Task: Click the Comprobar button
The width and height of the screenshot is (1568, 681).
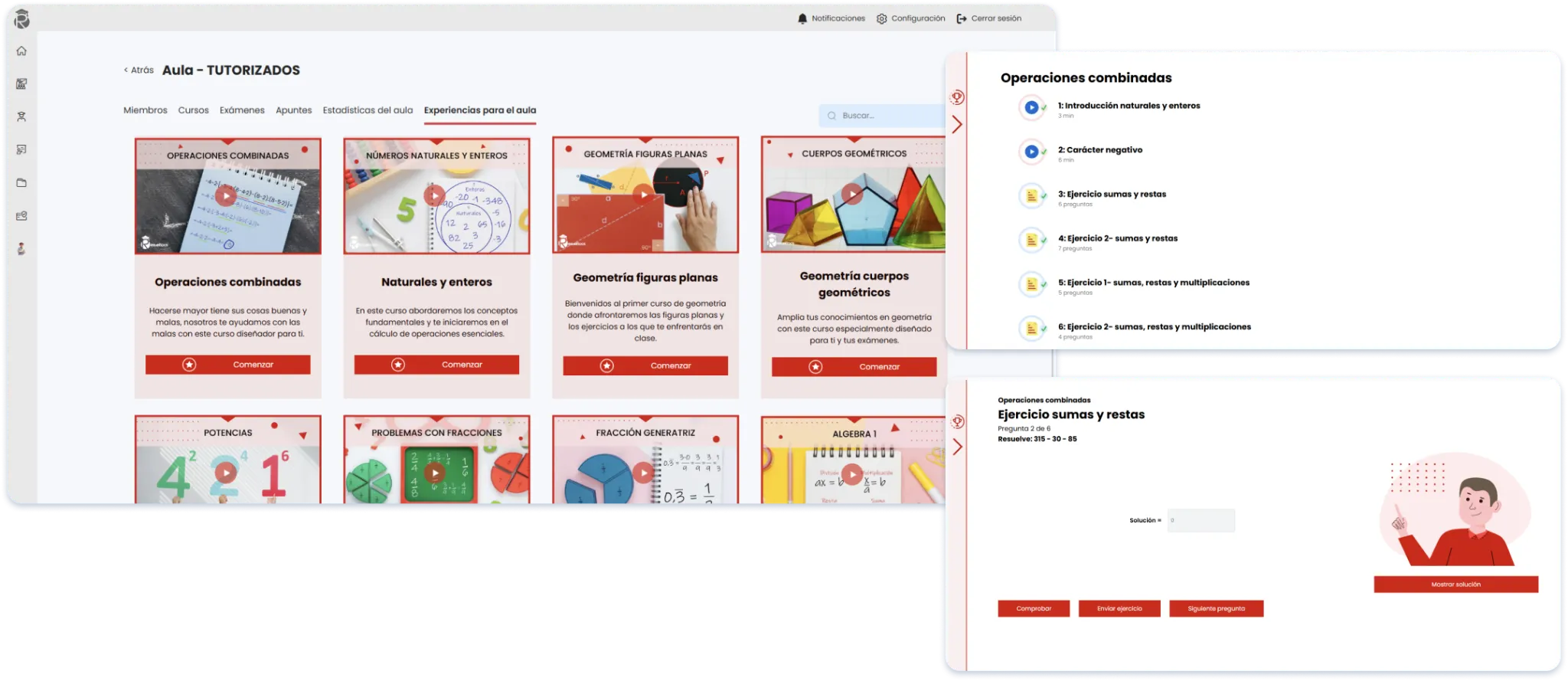Action: 1033,609
